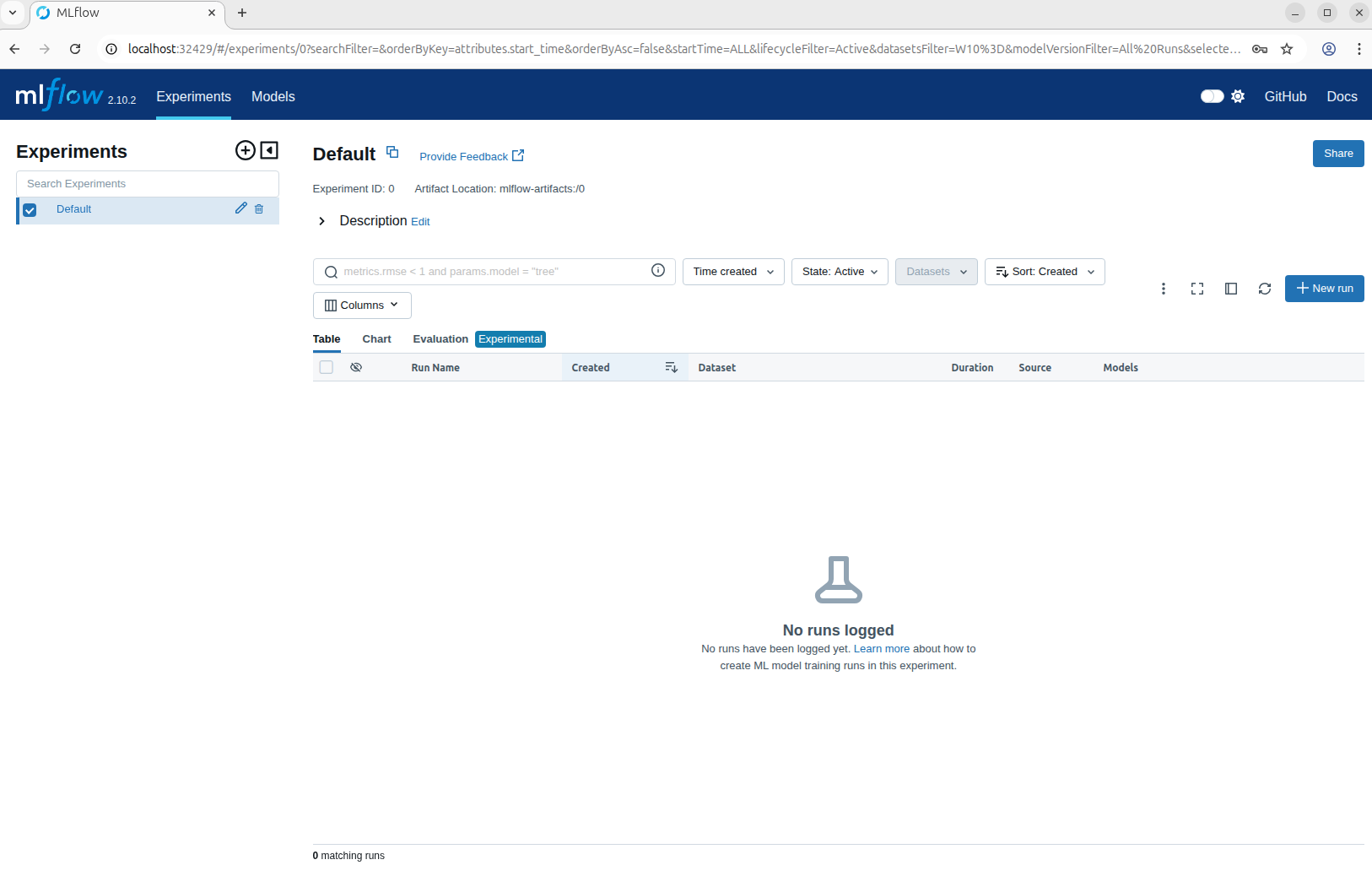
Task: Click the Experiment ID: 0 text
Action: point(354,189)
